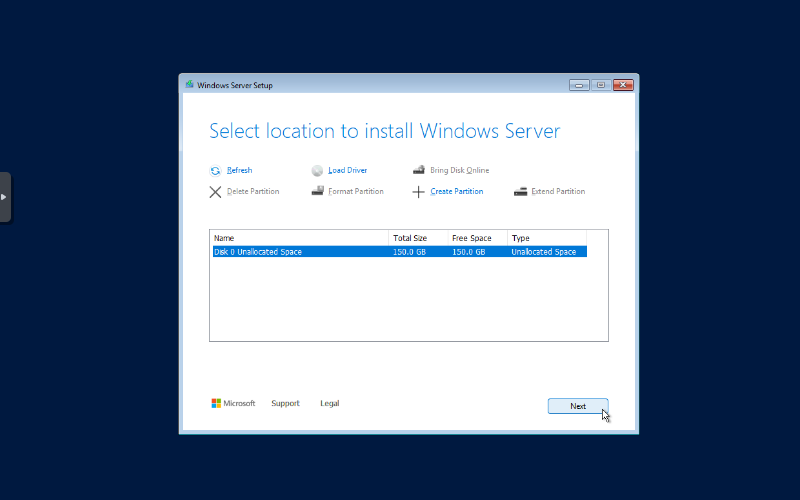Screen dimensions: 800x500
Task: Click the Extend Partition drive icon
Action: tap(520, 191)
